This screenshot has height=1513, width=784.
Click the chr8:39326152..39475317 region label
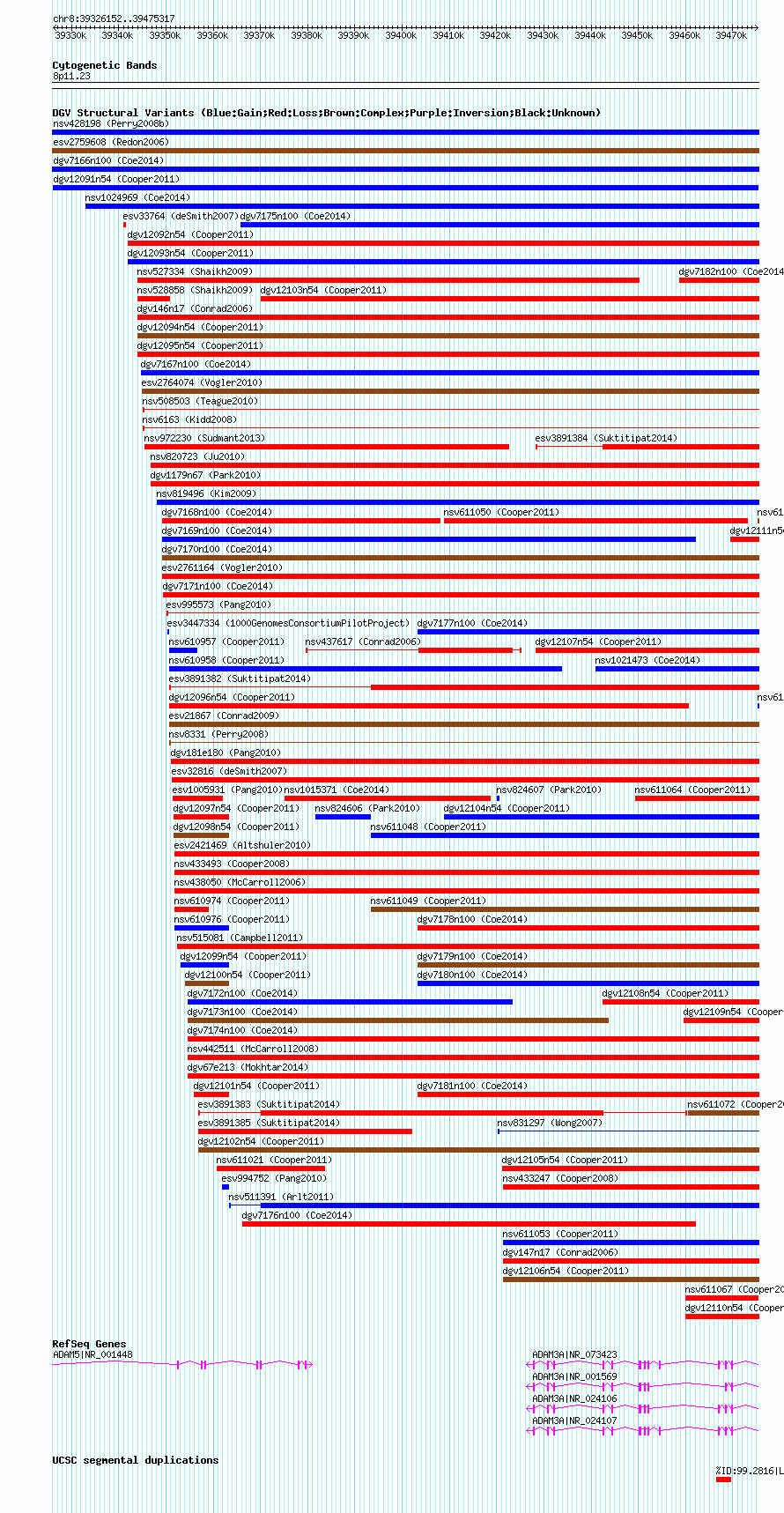(x=114, y=19)
